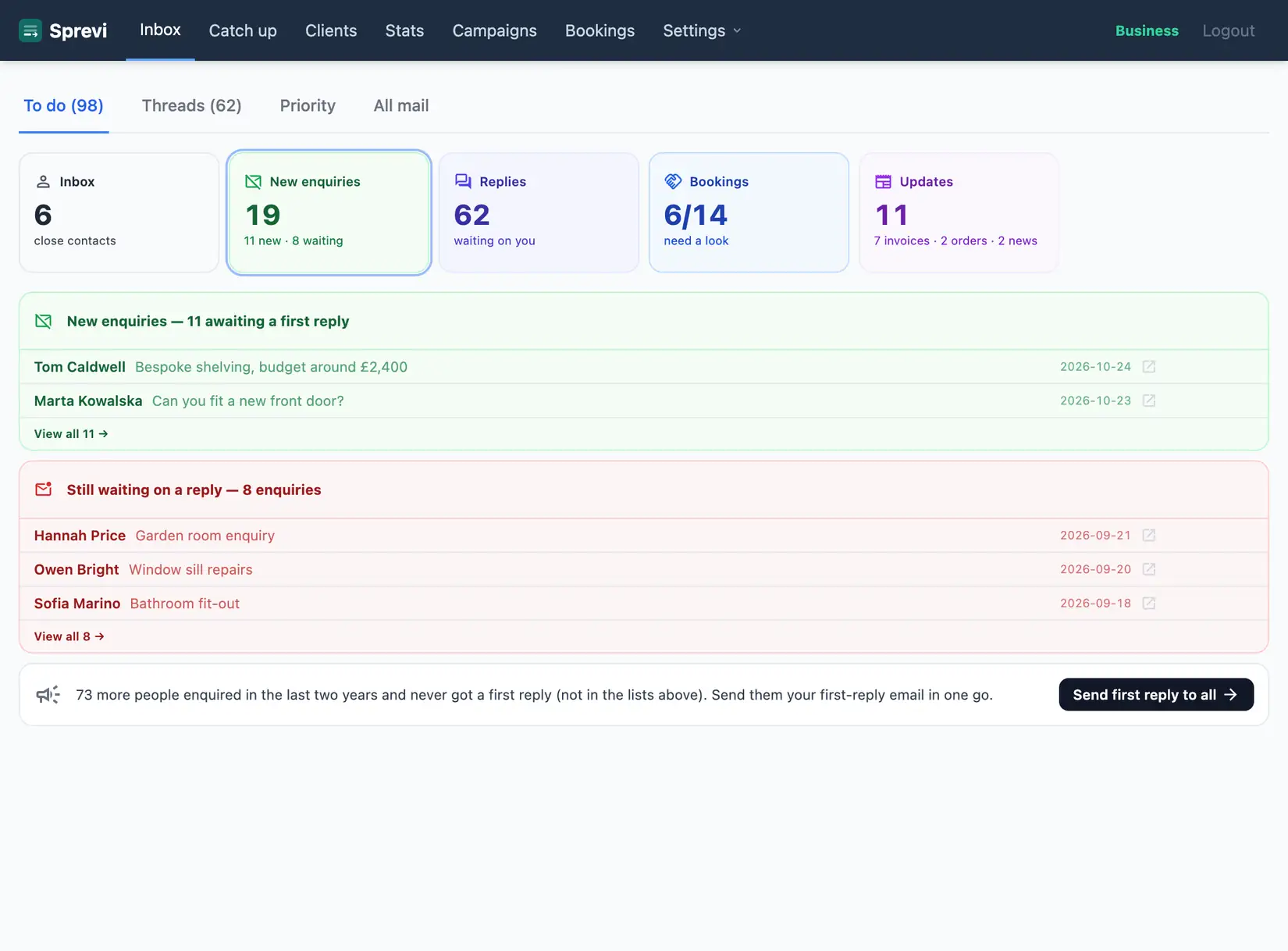Click View all 8 link

click(69, 636)
